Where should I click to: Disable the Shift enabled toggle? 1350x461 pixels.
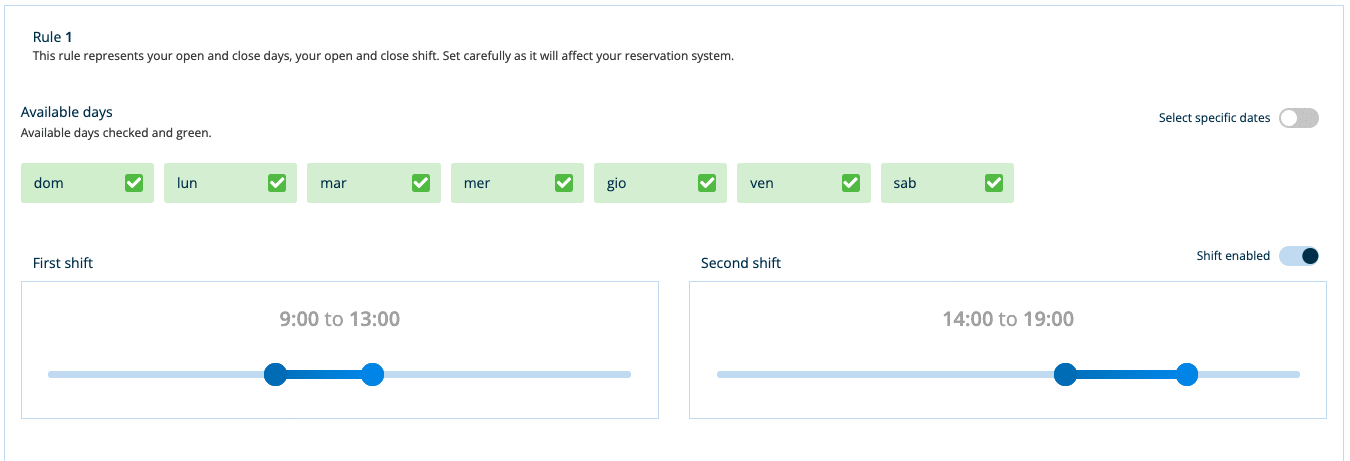coord(1299,256)
